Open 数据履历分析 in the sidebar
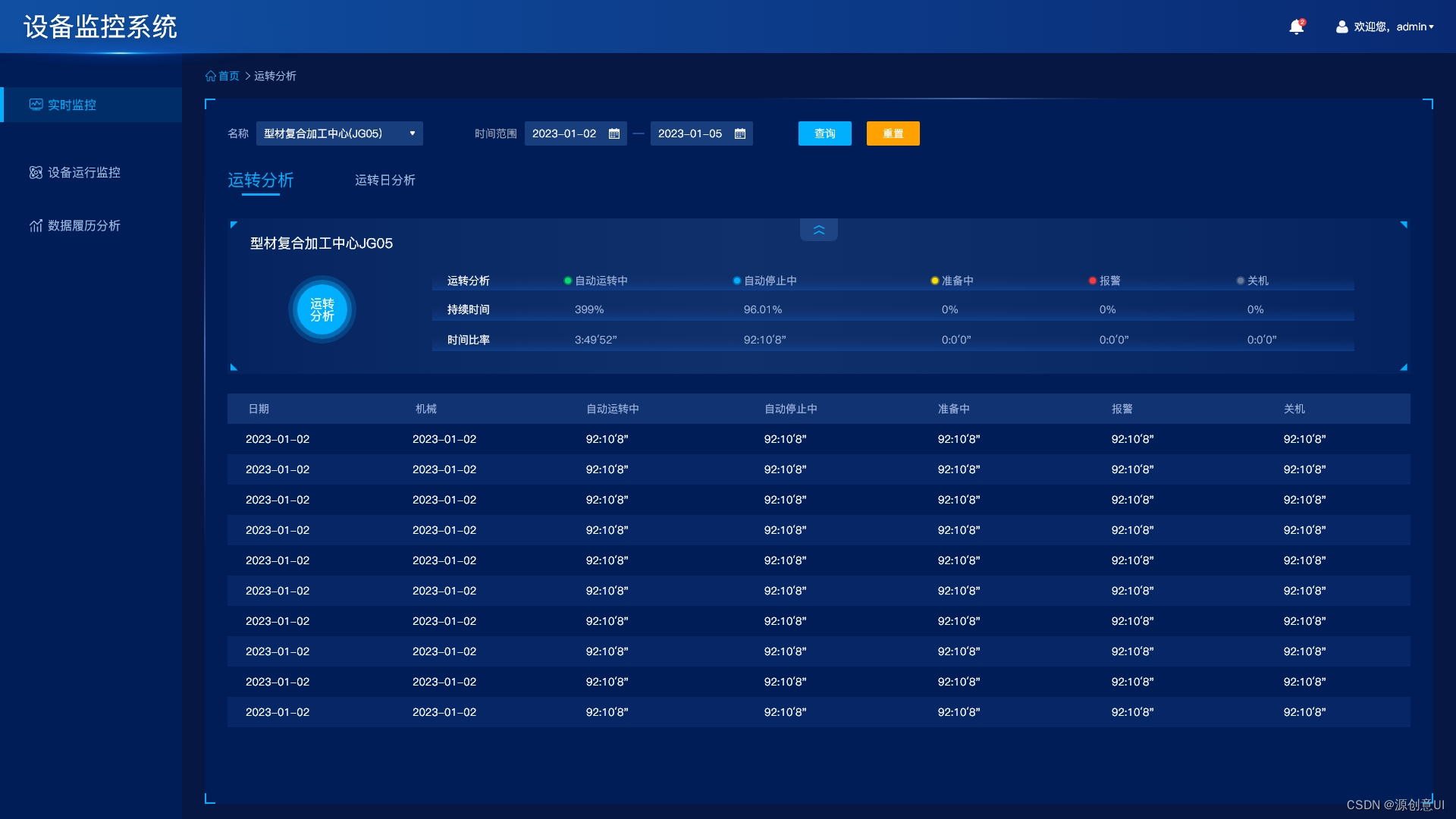Viewport: 1456px width, 819px height. coord(83,226)
